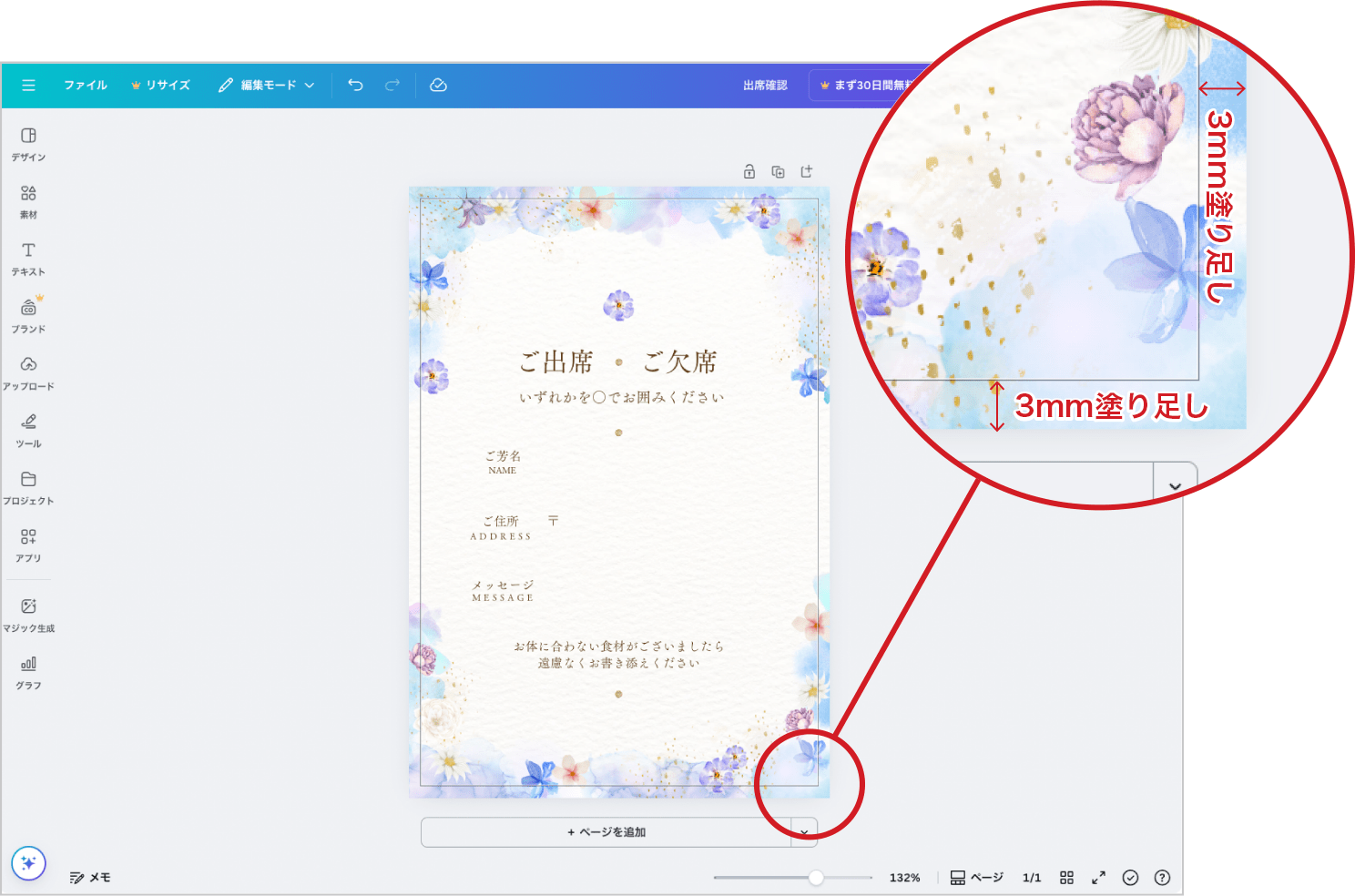This screenshot has width=1355, height=896.
Task: Open the アップロード (Uploads) panel
Action: click(x=28, y=371)
